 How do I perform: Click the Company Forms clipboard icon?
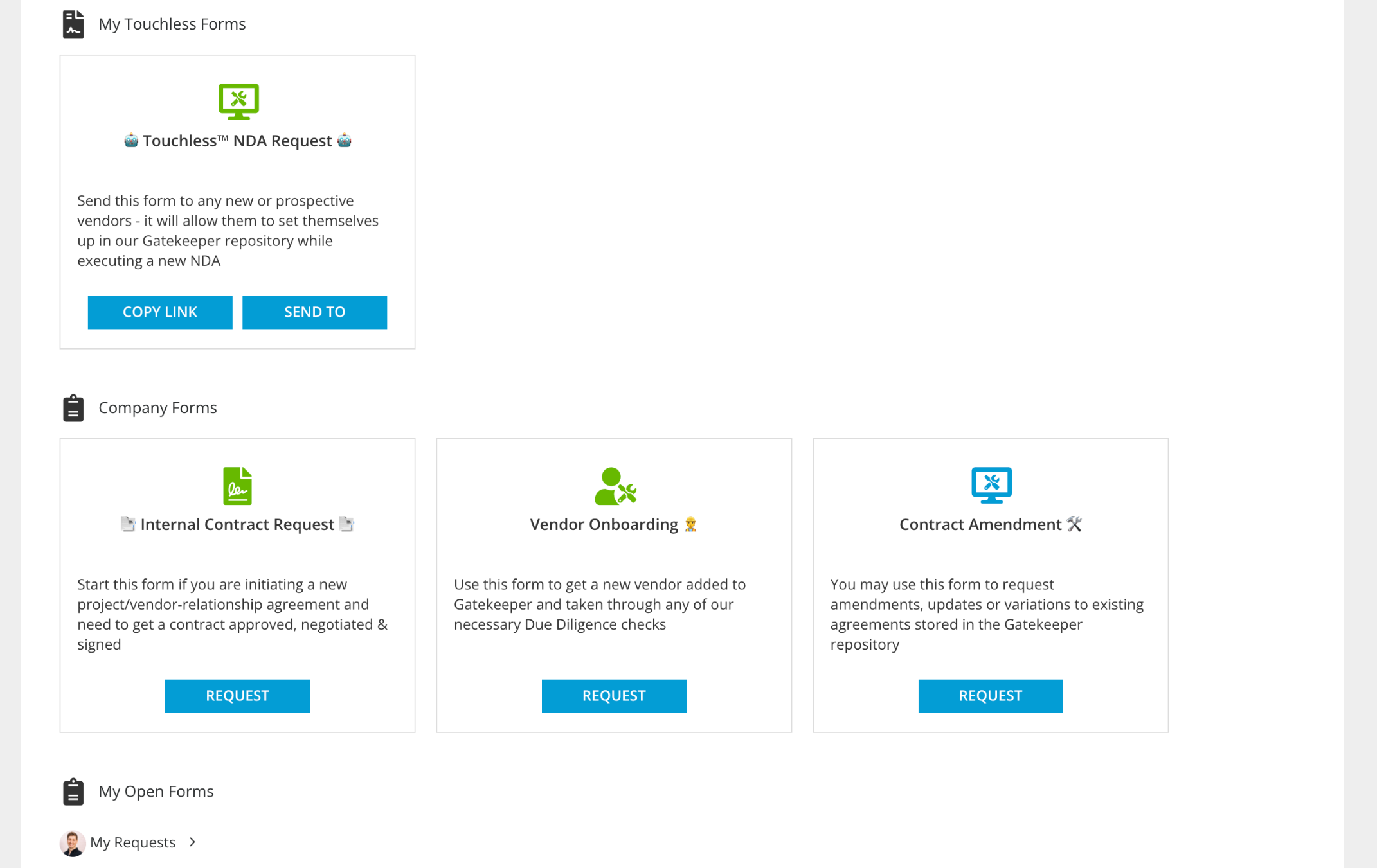click(73, 408)
